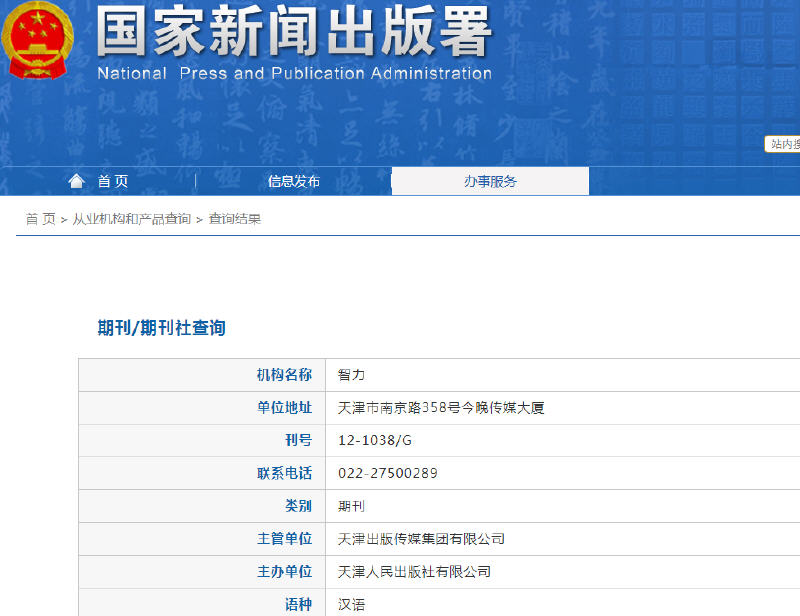Click the National Press and Publication Administration subtitle
This screenshot has height=616, width=800.
click(294, 73)
